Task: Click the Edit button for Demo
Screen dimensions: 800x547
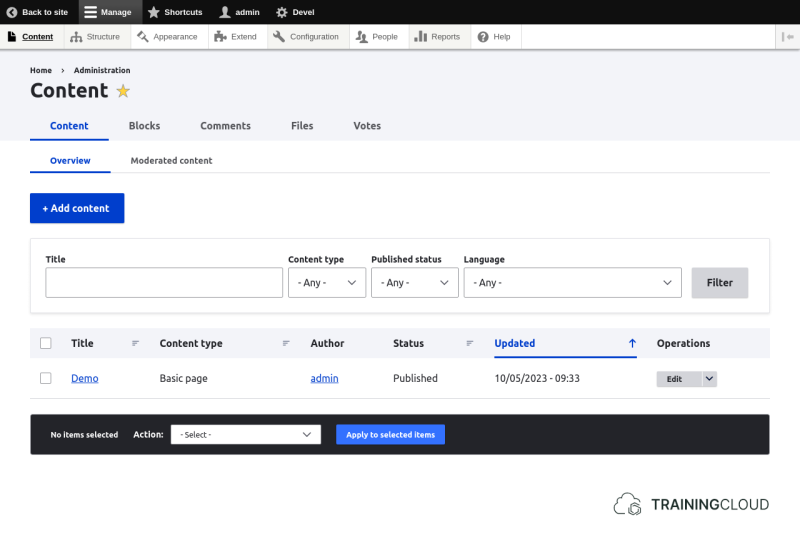Action: 679,379
